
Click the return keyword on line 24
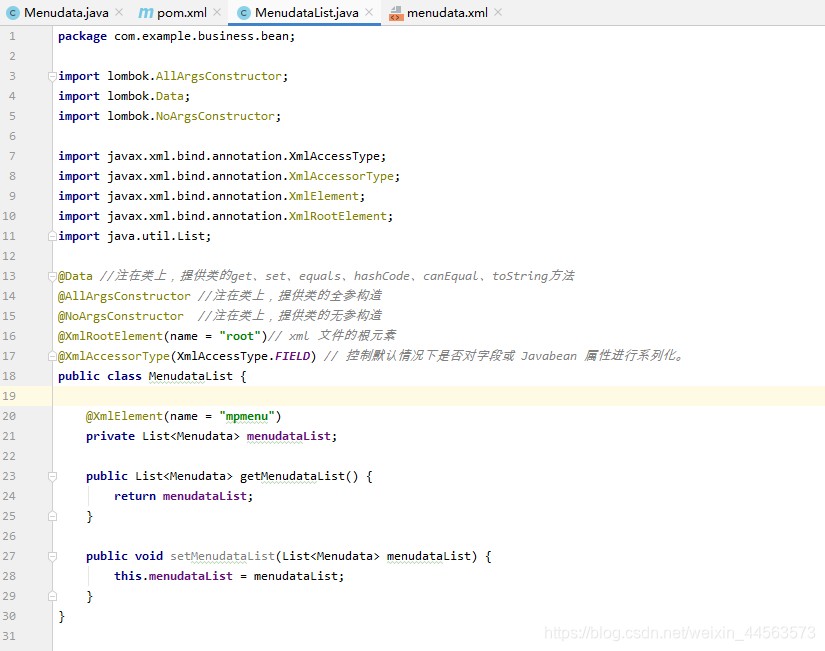pyautogui.click(x=135, y=496)
